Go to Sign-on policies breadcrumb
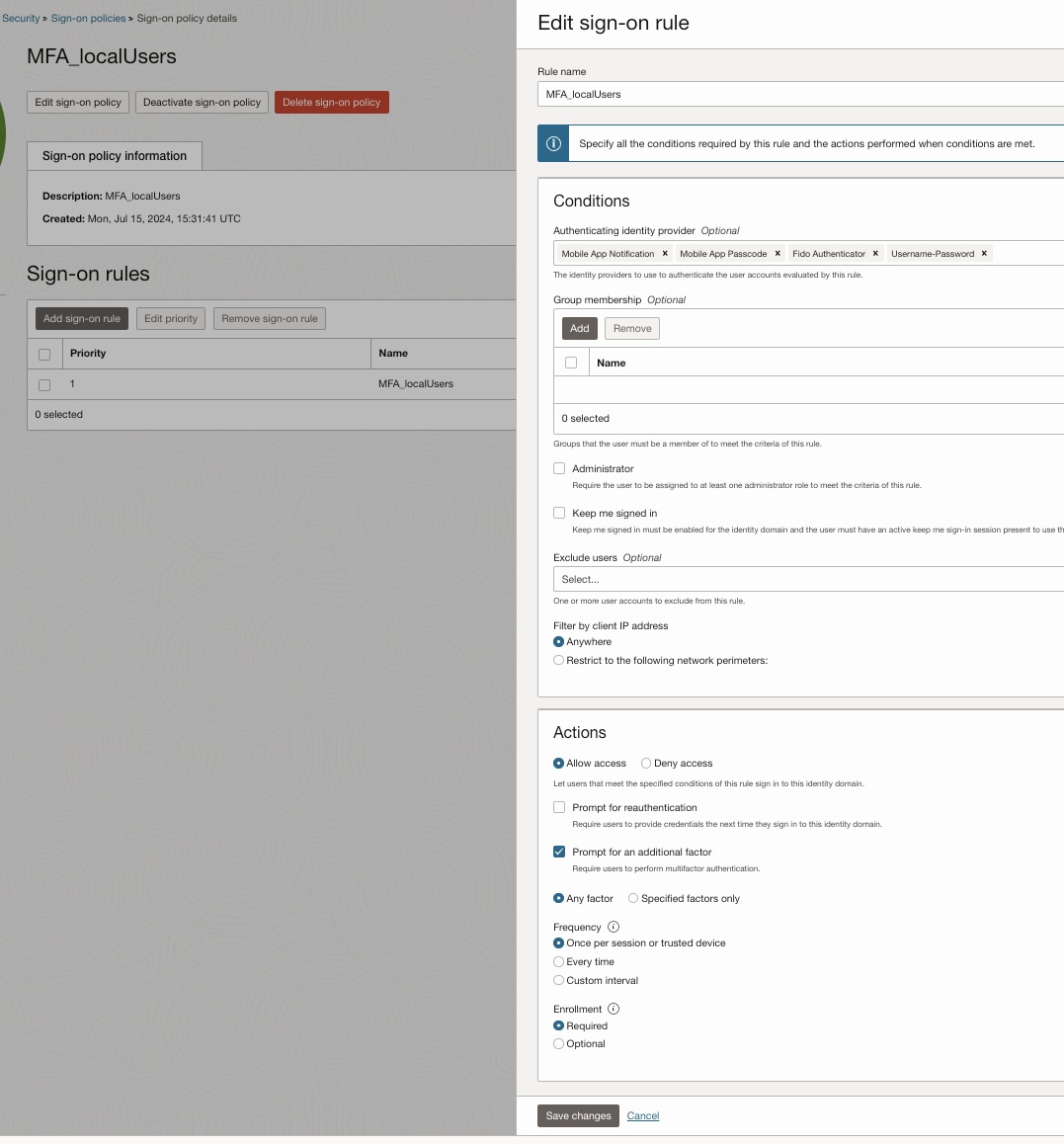Image resolution: width=1064 pixels, height=1144 pixels. coord(88,18)
